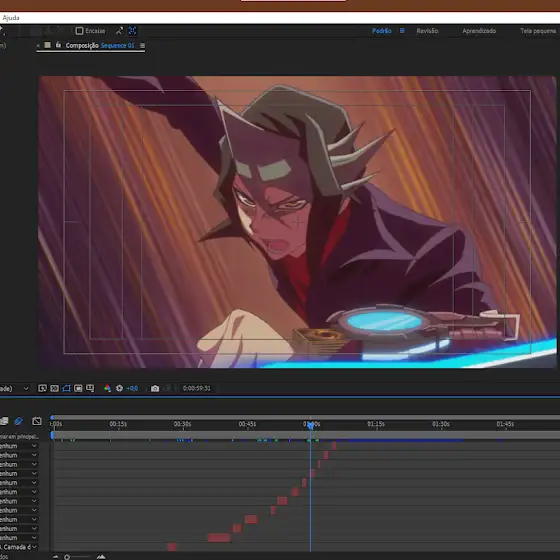Open the composition panel menu
The image size is (560, 560).
coord(142,46)
